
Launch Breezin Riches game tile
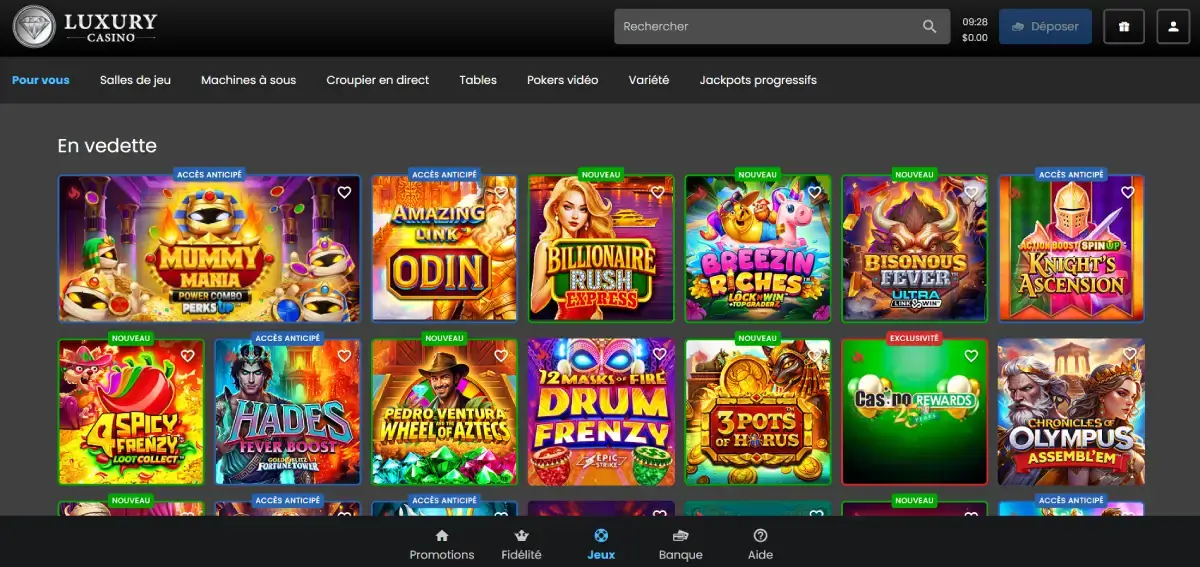[758, 249]
